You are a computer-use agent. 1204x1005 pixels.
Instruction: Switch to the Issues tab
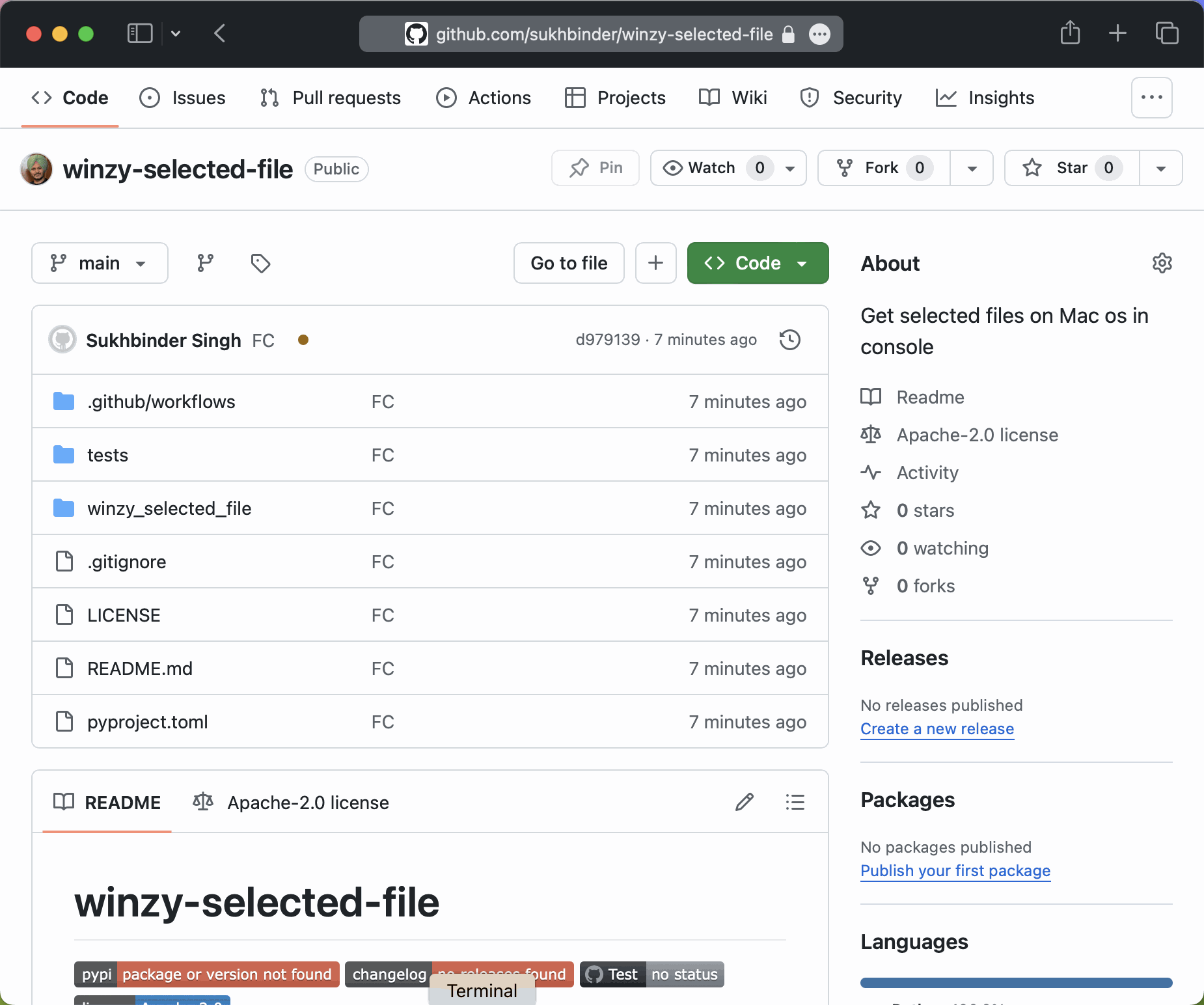[x=183, y=98]
